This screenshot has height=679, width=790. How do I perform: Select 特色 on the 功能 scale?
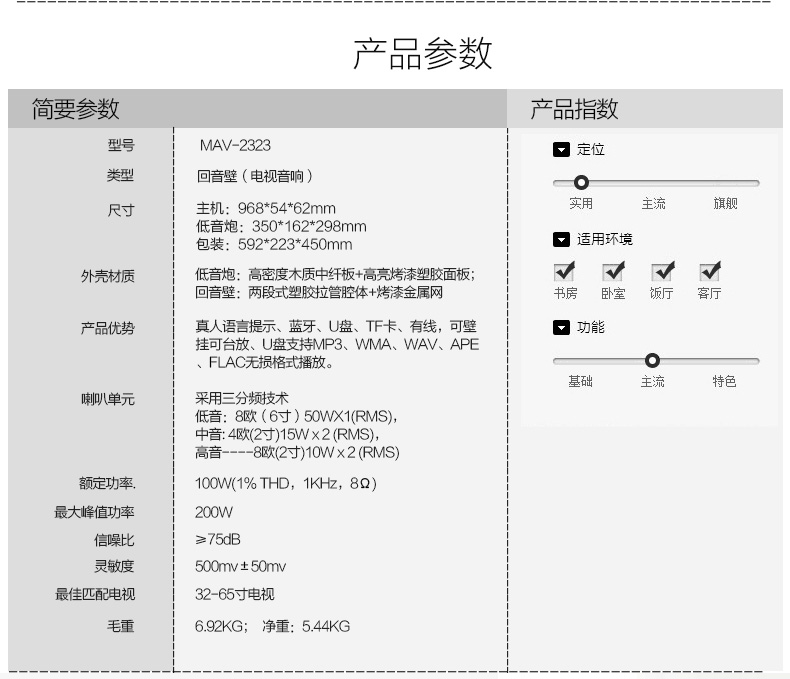click(724, 382)
